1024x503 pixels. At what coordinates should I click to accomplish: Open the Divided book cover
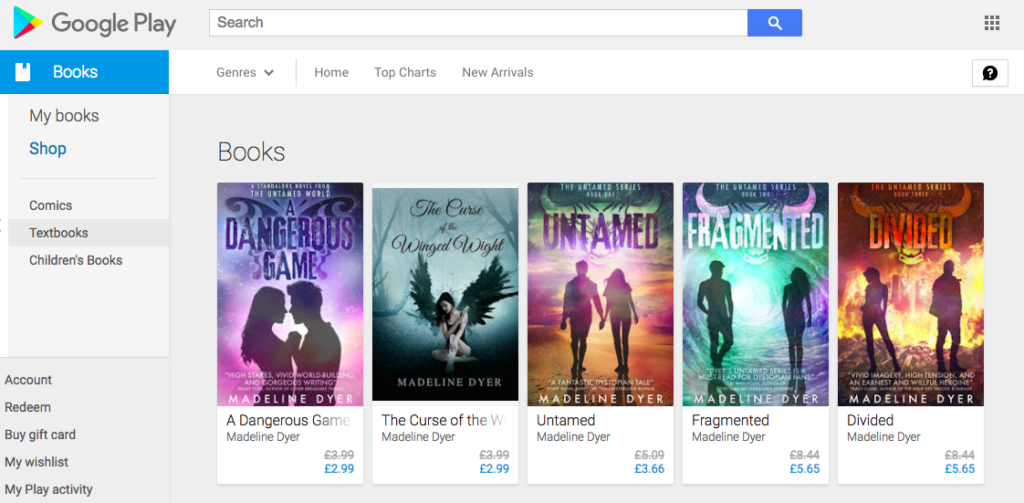click(x=910, y=294)
